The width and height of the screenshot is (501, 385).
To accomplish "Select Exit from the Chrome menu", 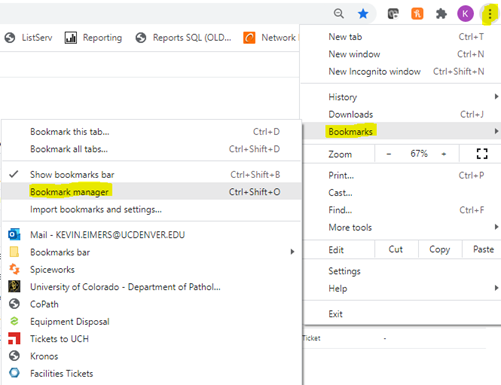I will (x=402, y=314).
